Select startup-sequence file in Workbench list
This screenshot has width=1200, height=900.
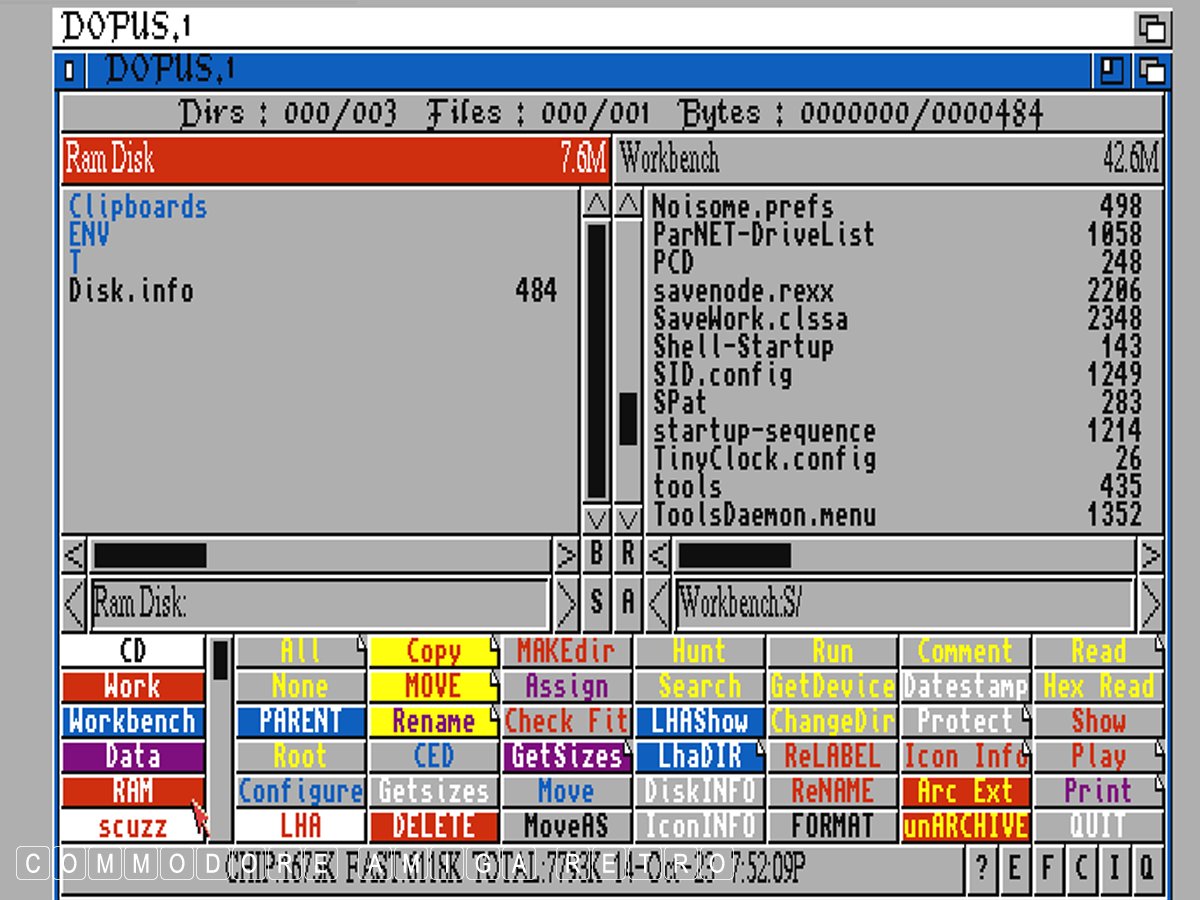pyautogui.click(x=764, y=432)
